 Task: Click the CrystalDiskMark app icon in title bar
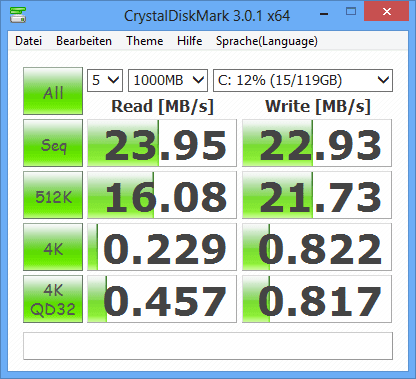[x=18, y=15]
